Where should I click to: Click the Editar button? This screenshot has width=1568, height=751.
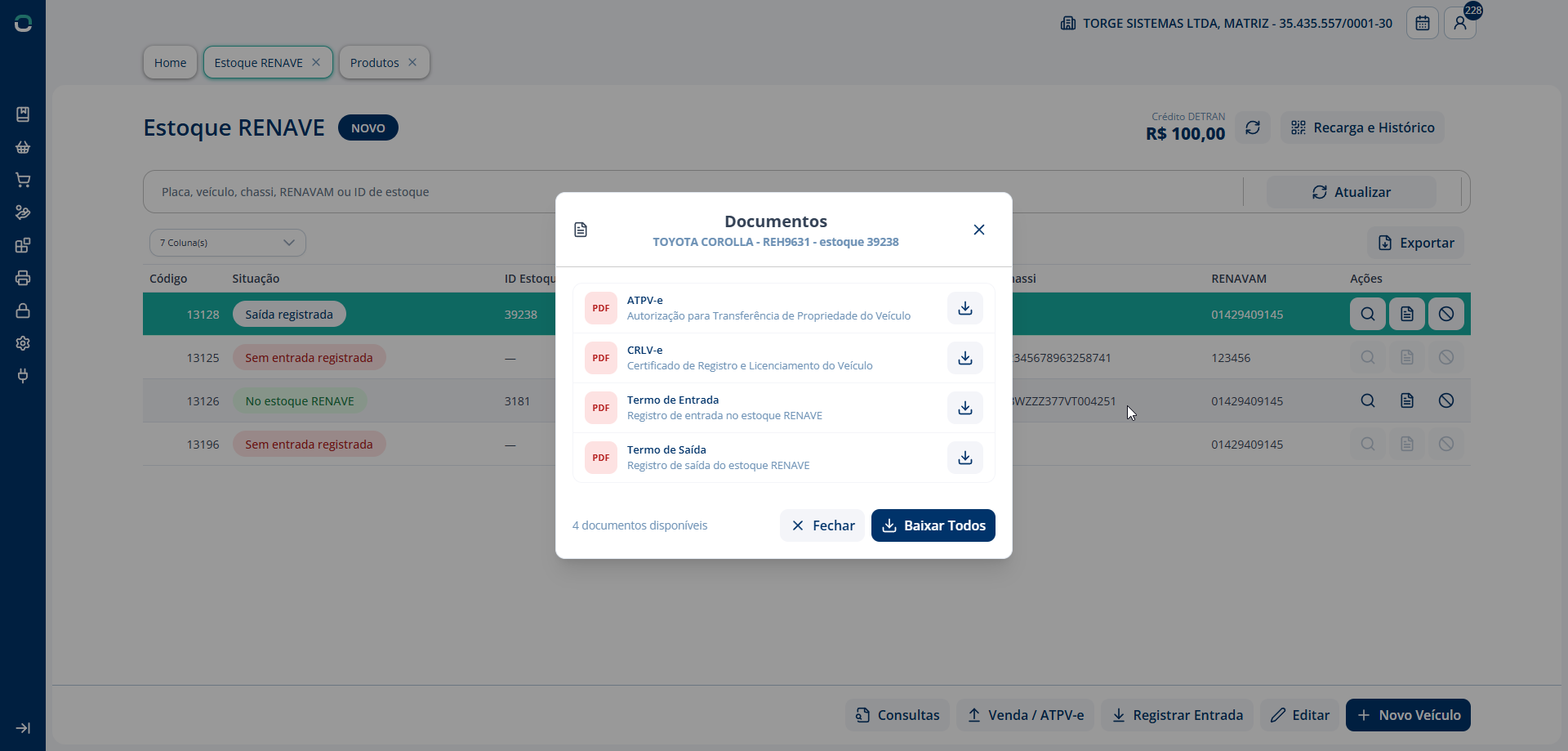coord(1300,715)
